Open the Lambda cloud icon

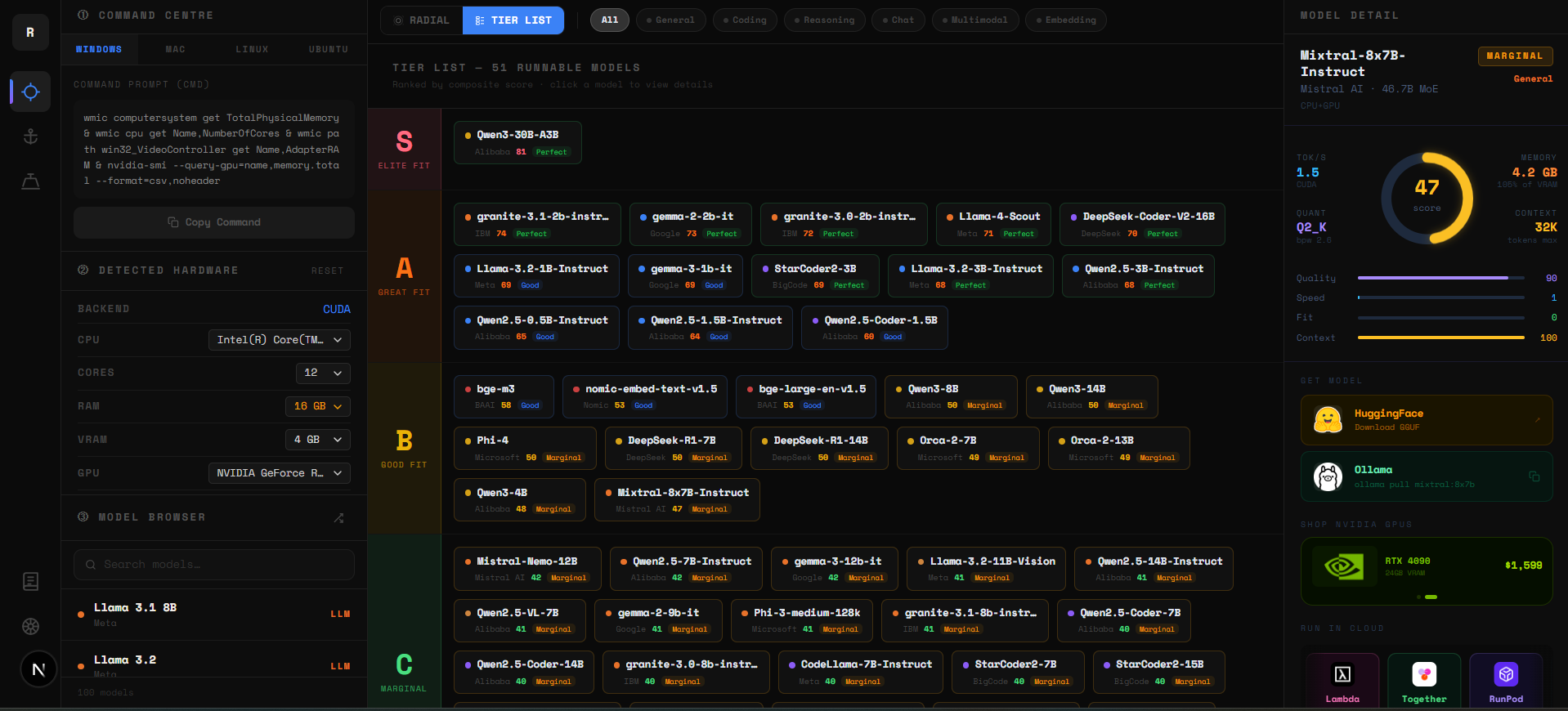1342,680
